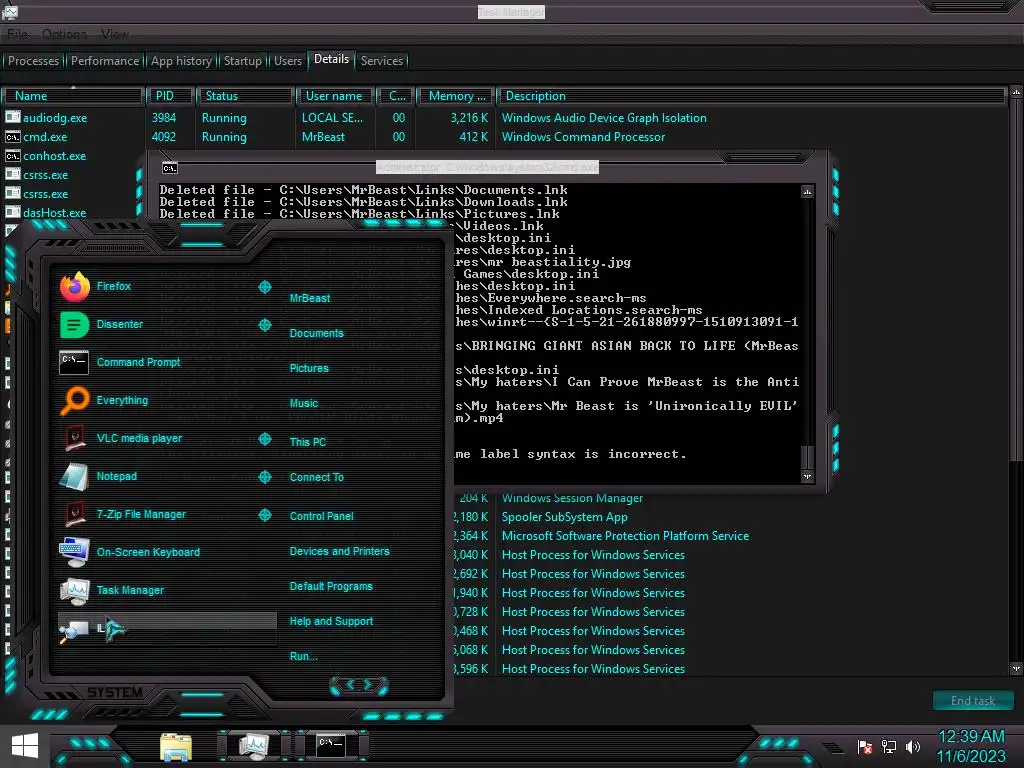
Task: Sort by the Name column header
Action: (x=72, y=96)
